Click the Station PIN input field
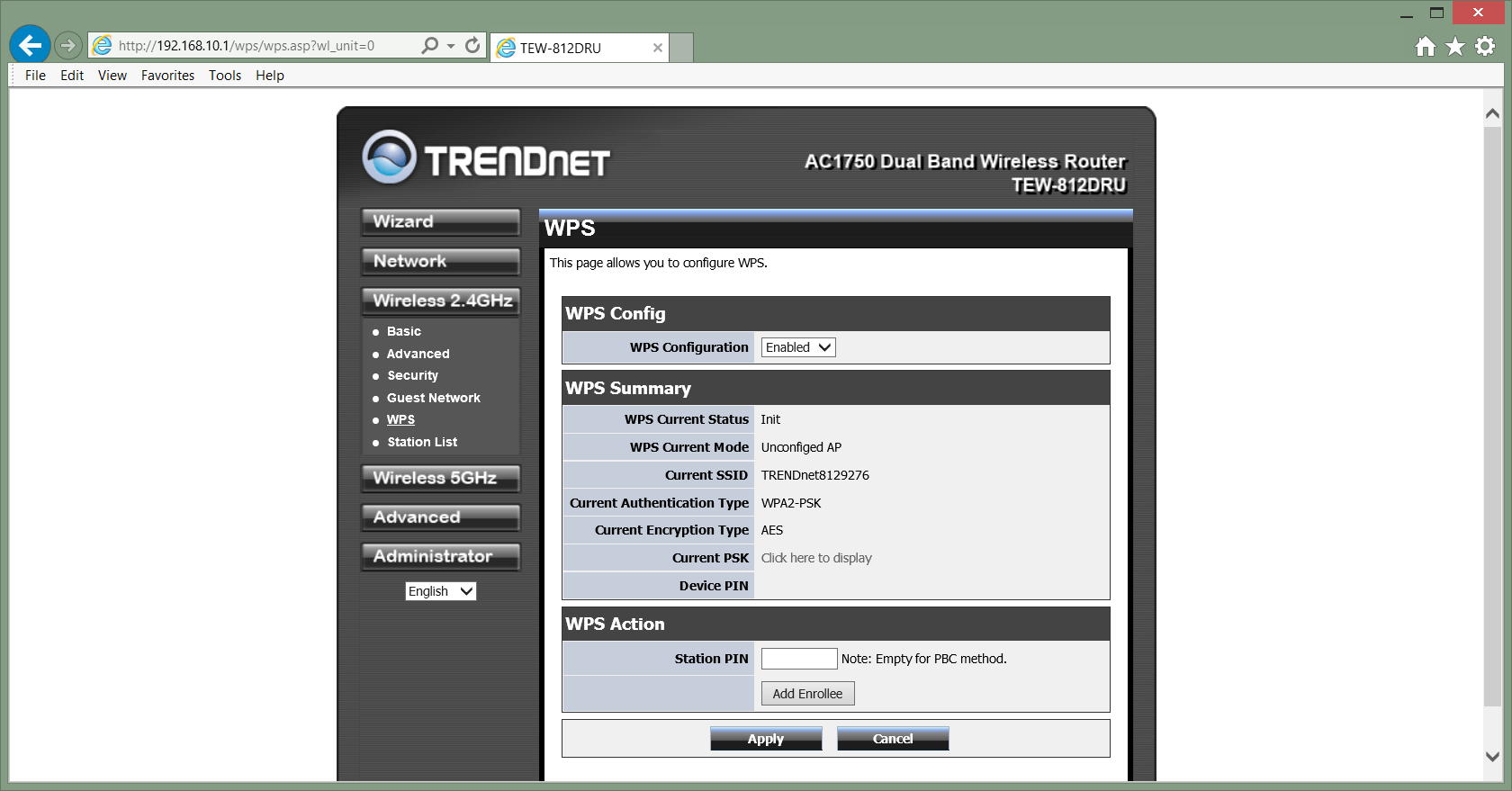The height and width of the screenshot is (791, 1512). pyautogui.click(x=799, y=659)
